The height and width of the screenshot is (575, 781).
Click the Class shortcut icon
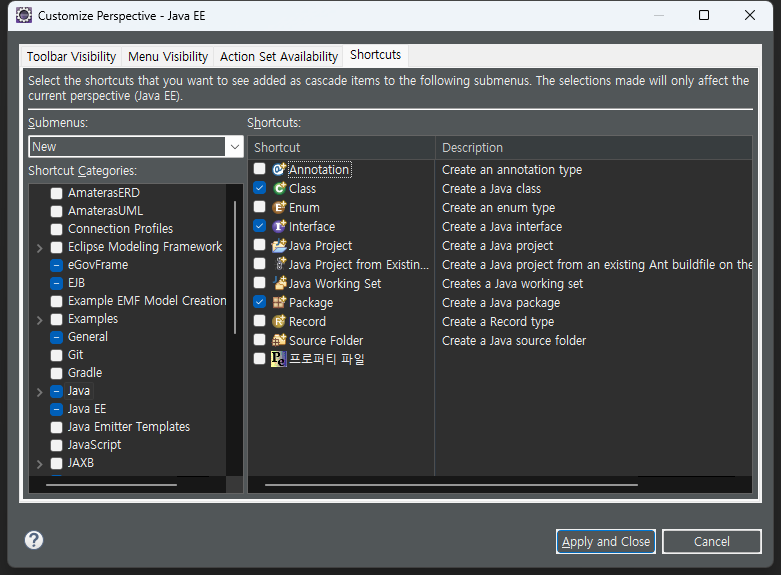[279, 188]
